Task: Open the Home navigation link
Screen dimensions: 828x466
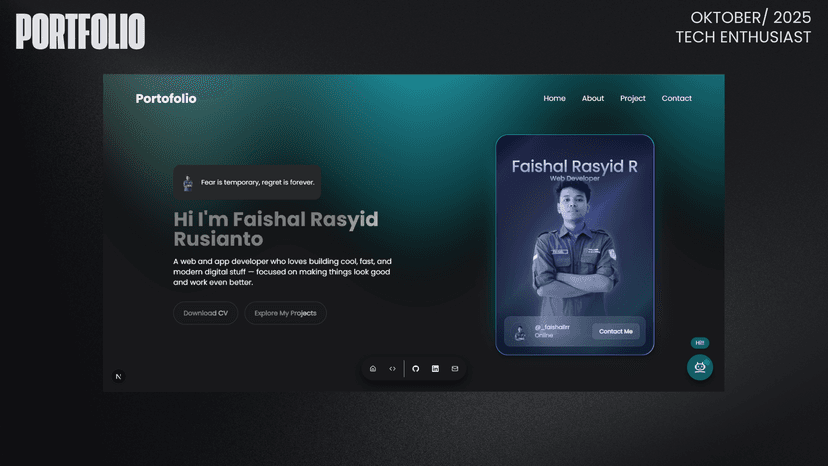Action: click(x=554, y=98)
